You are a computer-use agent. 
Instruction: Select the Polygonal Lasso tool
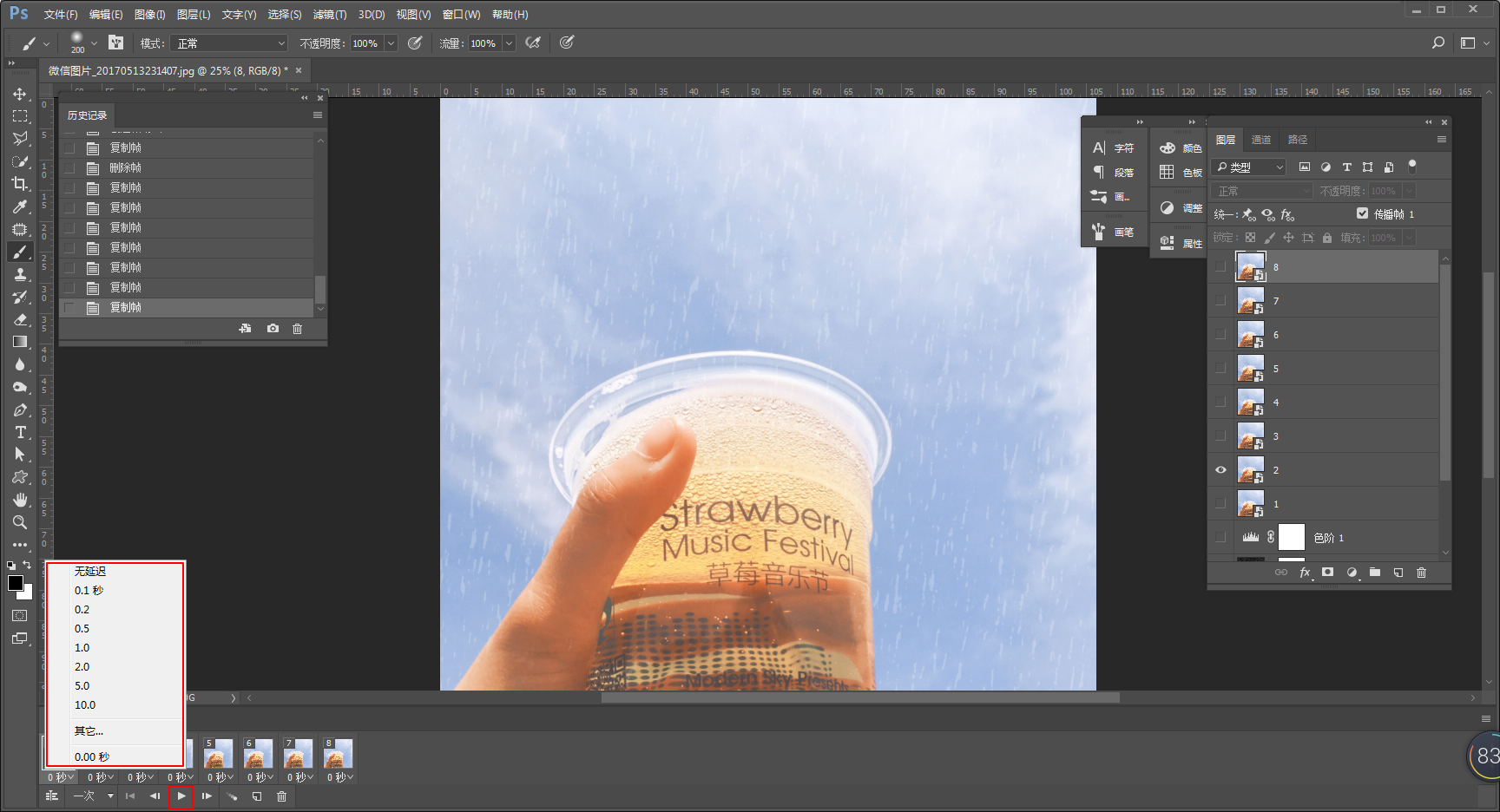[x=20, y=139]
